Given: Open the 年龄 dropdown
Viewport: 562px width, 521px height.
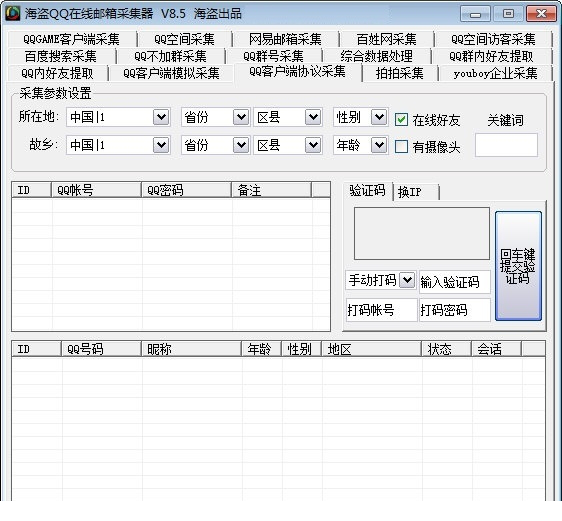Looking at the screenshot, I should pos(379,145).
